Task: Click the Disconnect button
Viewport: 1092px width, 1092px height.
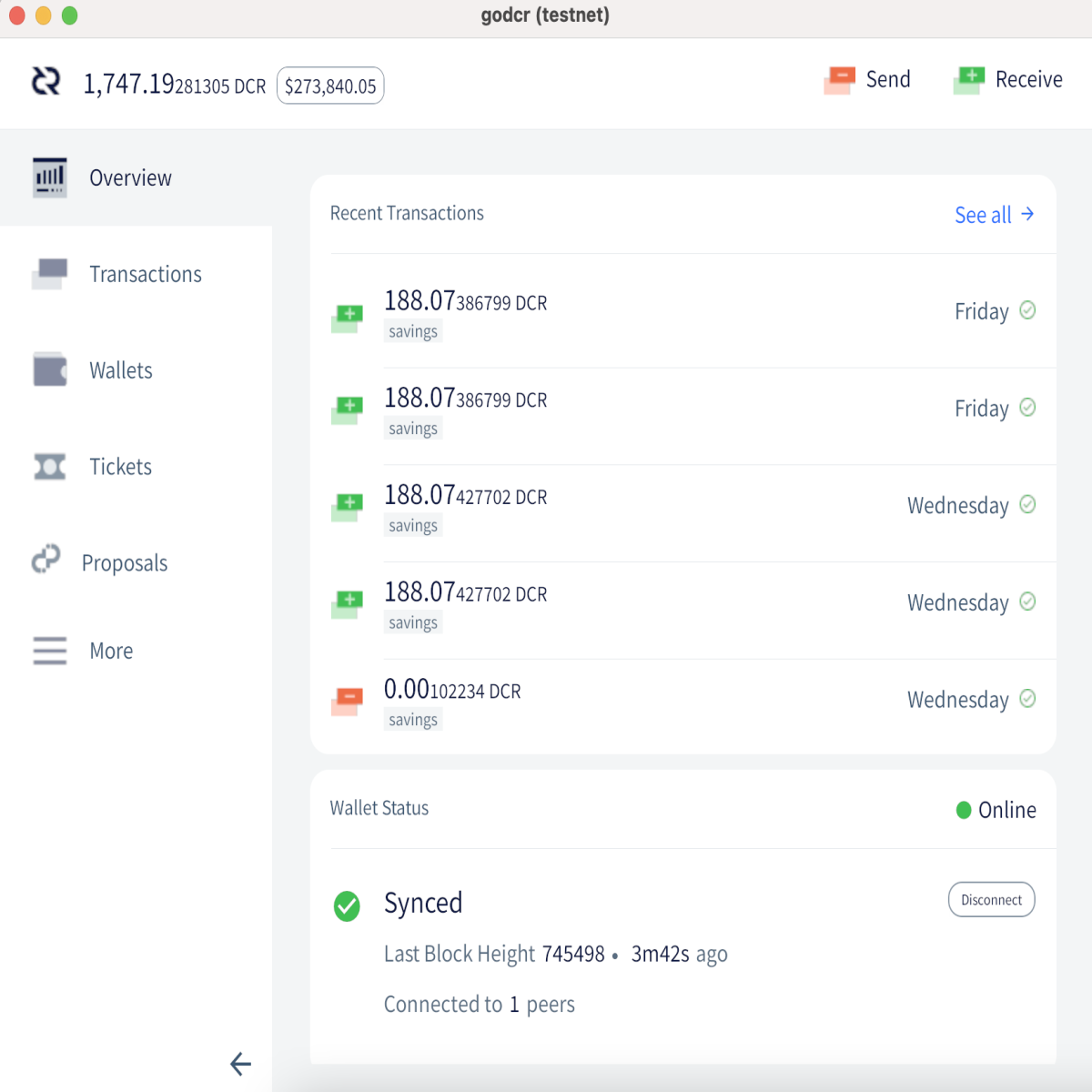Action: 991,899
